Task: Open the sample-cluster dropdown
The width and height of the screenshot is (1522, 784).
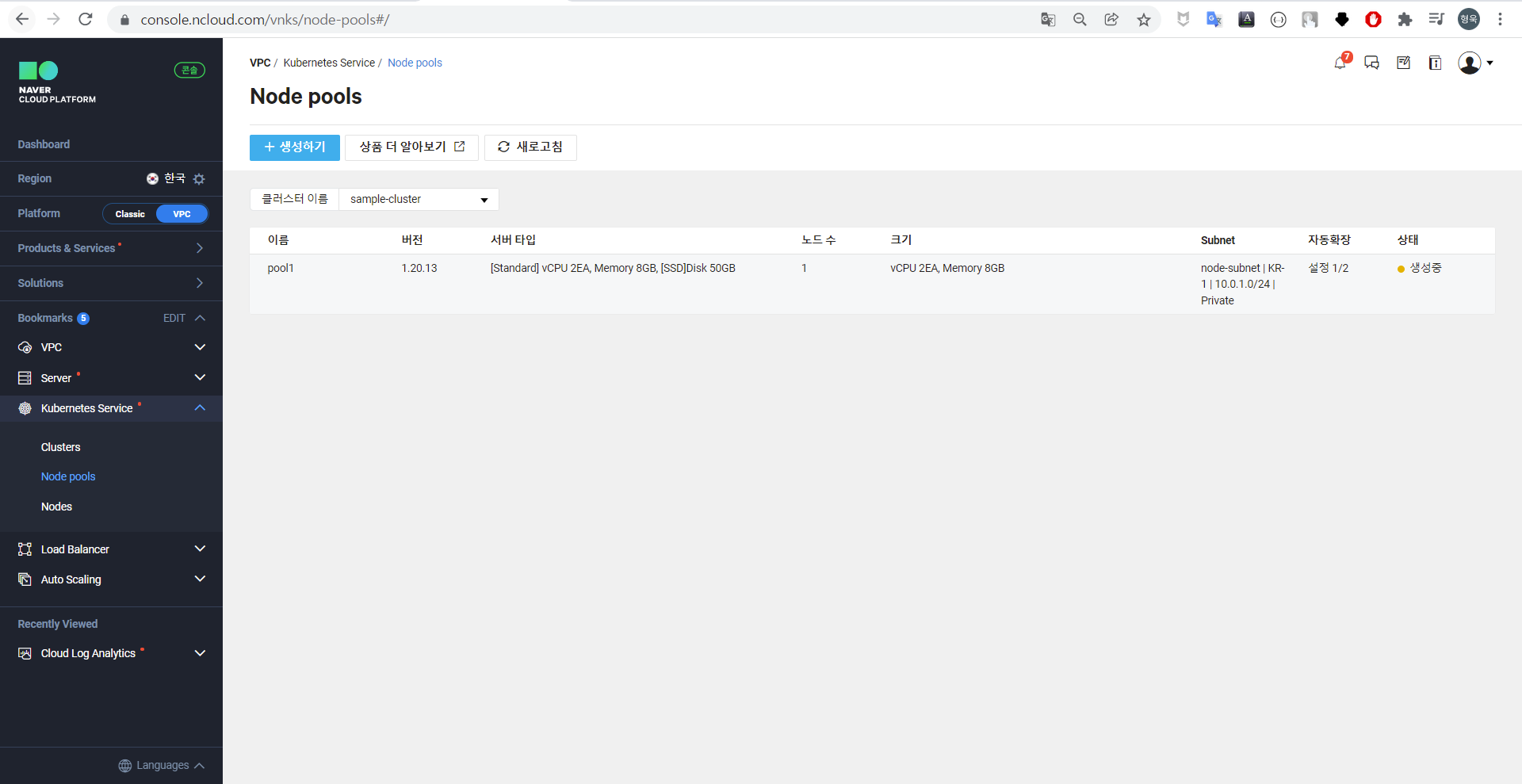Action: [x=418, y=200]
